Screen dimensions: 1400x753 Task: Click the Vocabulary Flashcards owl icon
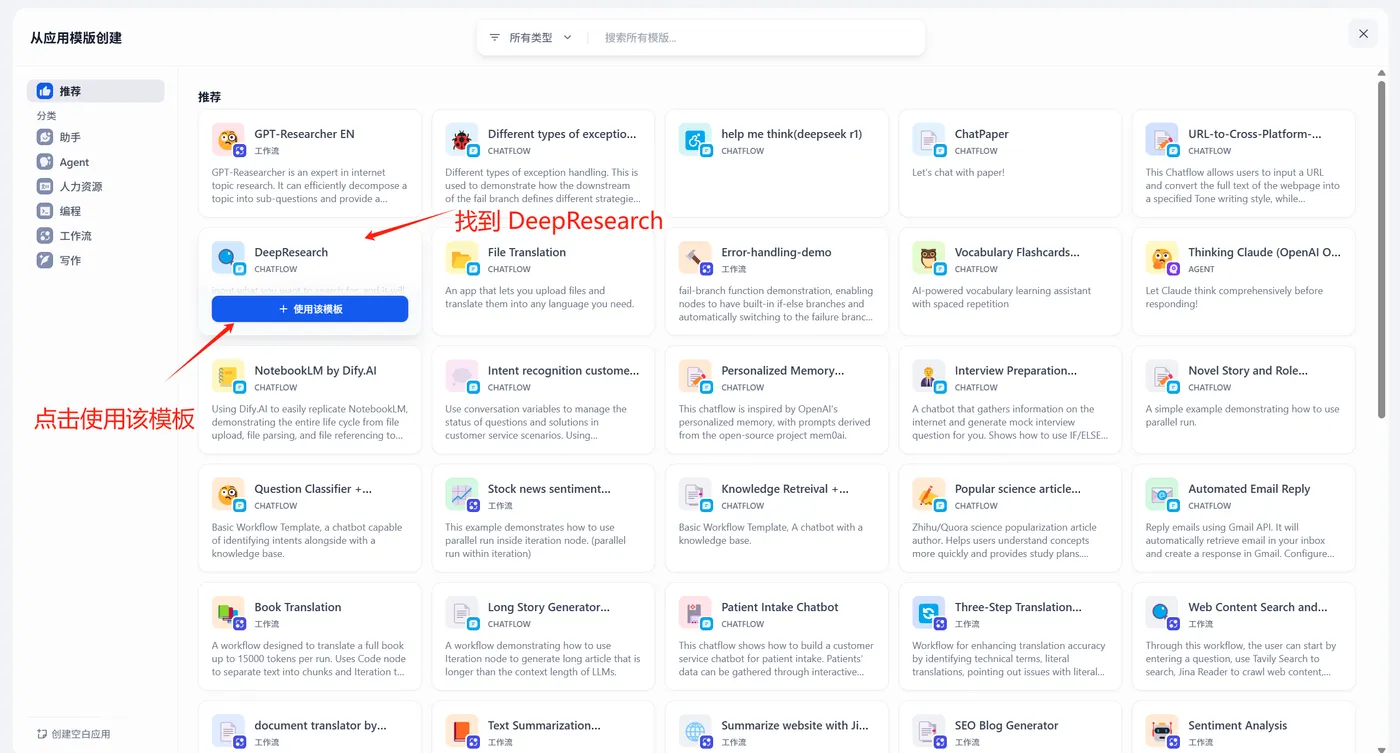(x=928, y=257)
